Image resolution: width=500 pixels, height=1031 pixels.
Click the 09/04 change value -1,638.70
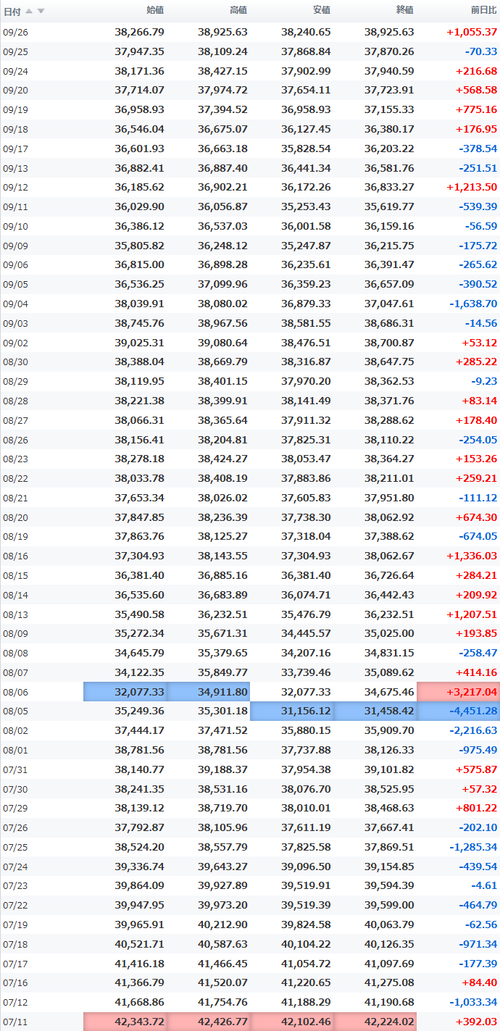pos(473,304)
